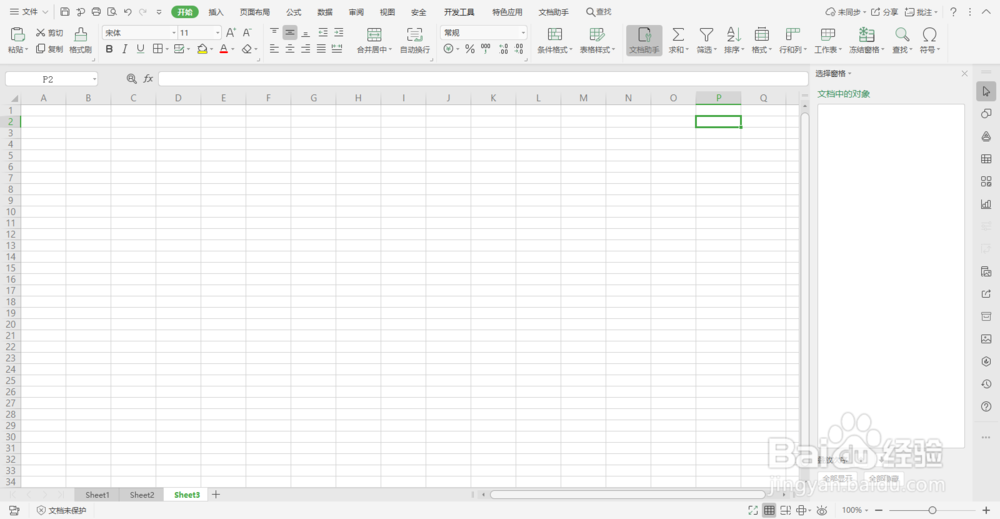Toggle left horizontal alignment
This screenshot has width=1000, height=519.
click(x=274, y=49)
